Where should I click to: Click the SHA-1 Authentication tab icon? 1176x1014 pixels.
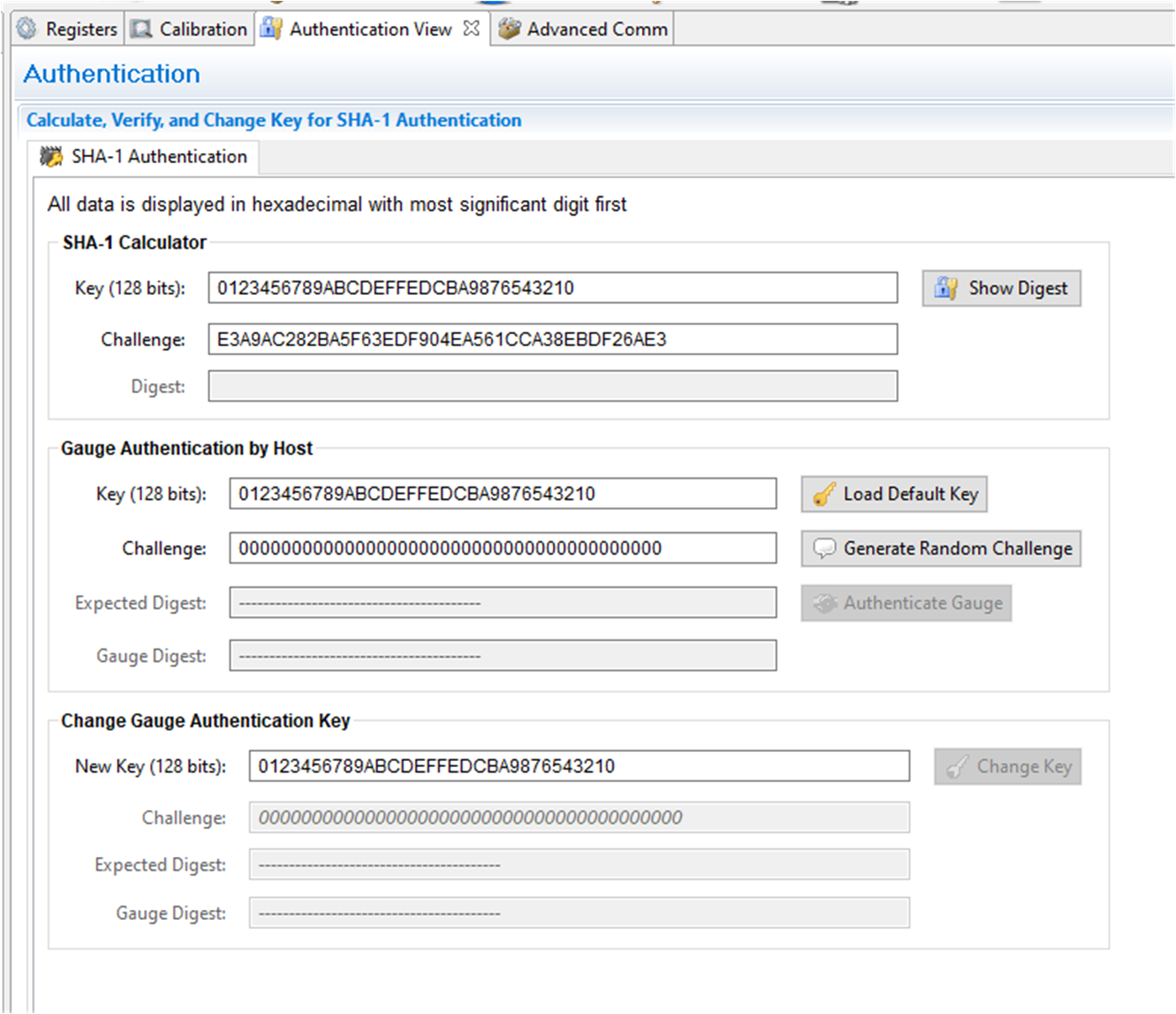pos(52,156)
